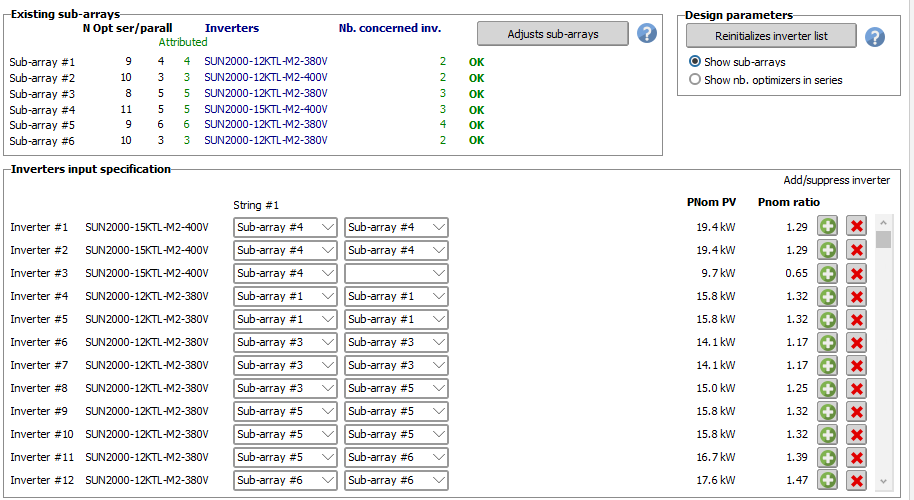Click the 0.65 Pnom ratio value

tap(796, 273)
